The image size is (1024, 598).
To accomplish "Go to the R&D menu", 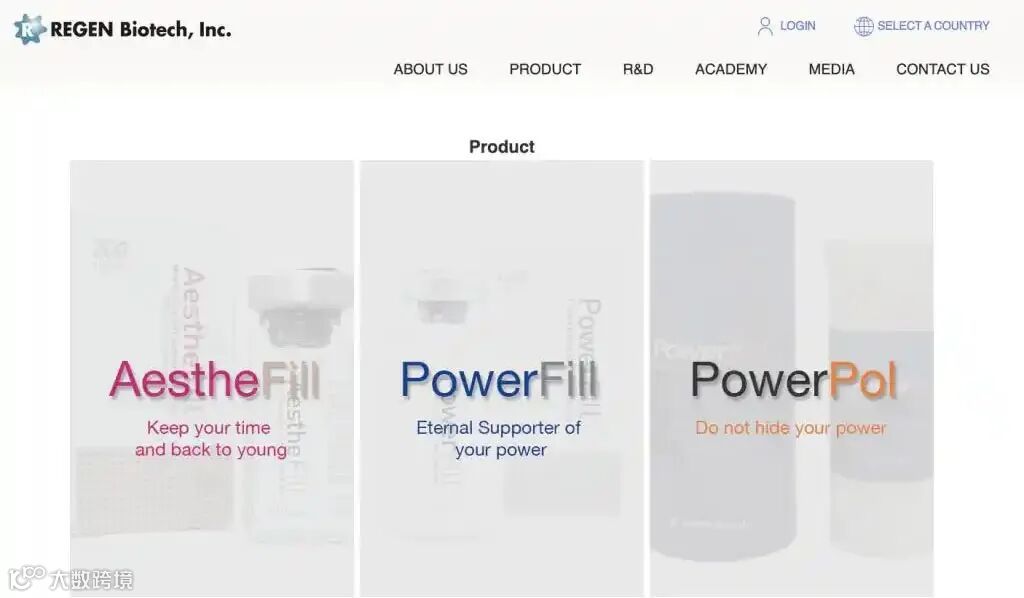I will pyautogui.click(x=638, y=69).
